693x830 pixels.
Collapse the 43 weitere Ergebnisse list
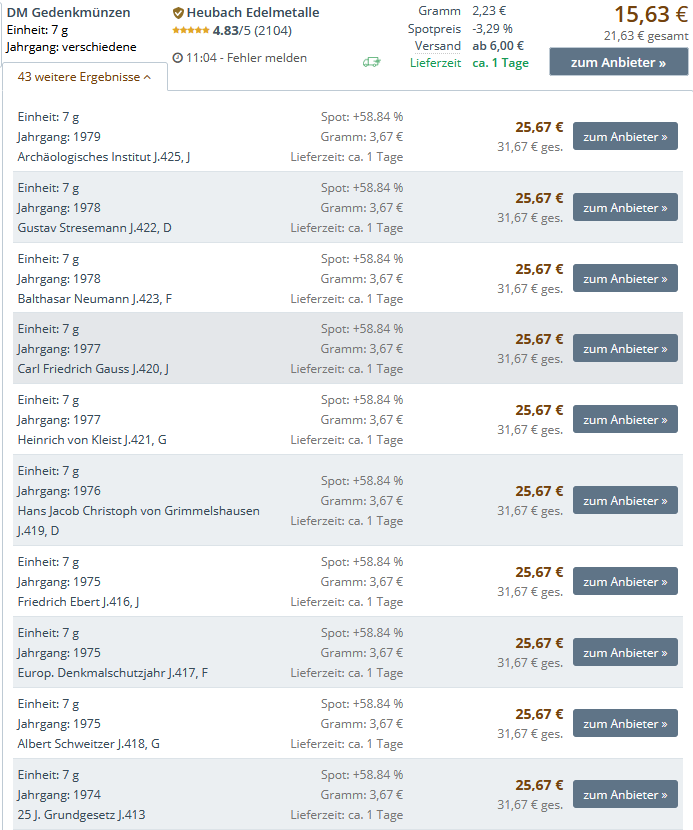[85, 77]
